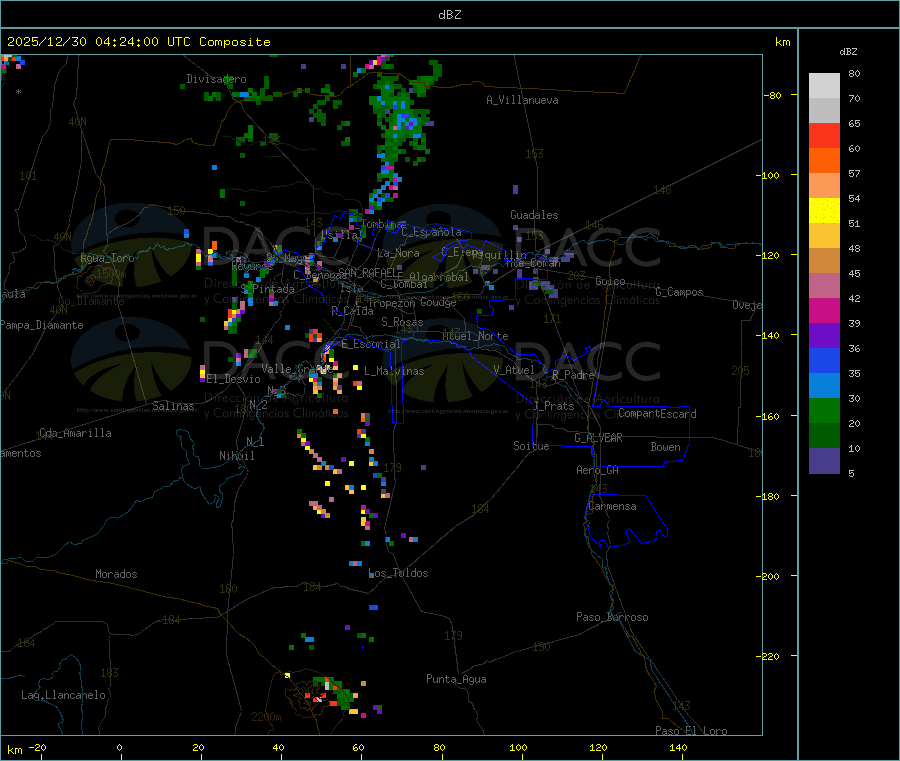Image resolution: width=900 pixels, height=761 pixels.
Task: Click the C_Española location label
Action: point(432,232)
